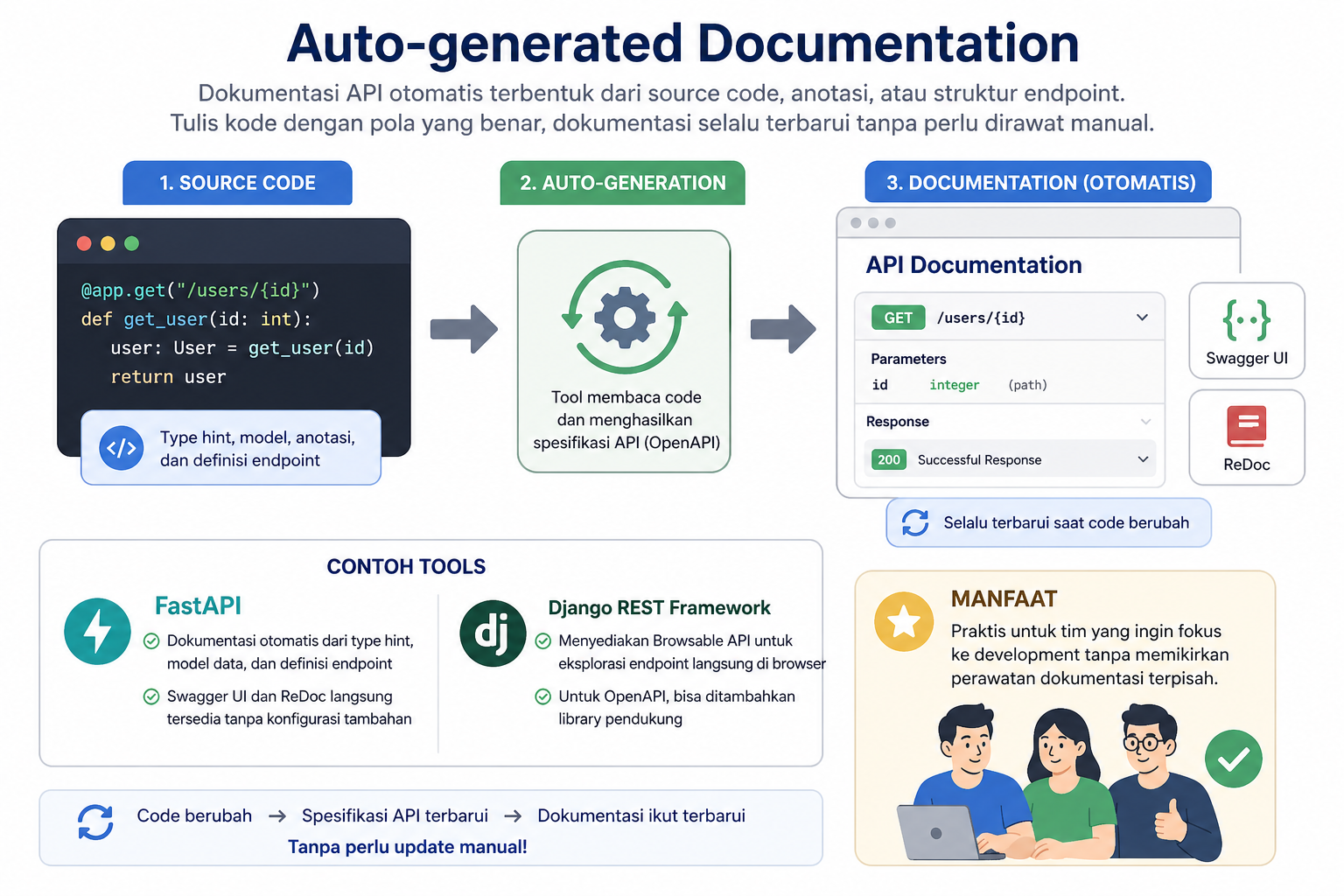Click the red dot in code window

click(84, 243)
